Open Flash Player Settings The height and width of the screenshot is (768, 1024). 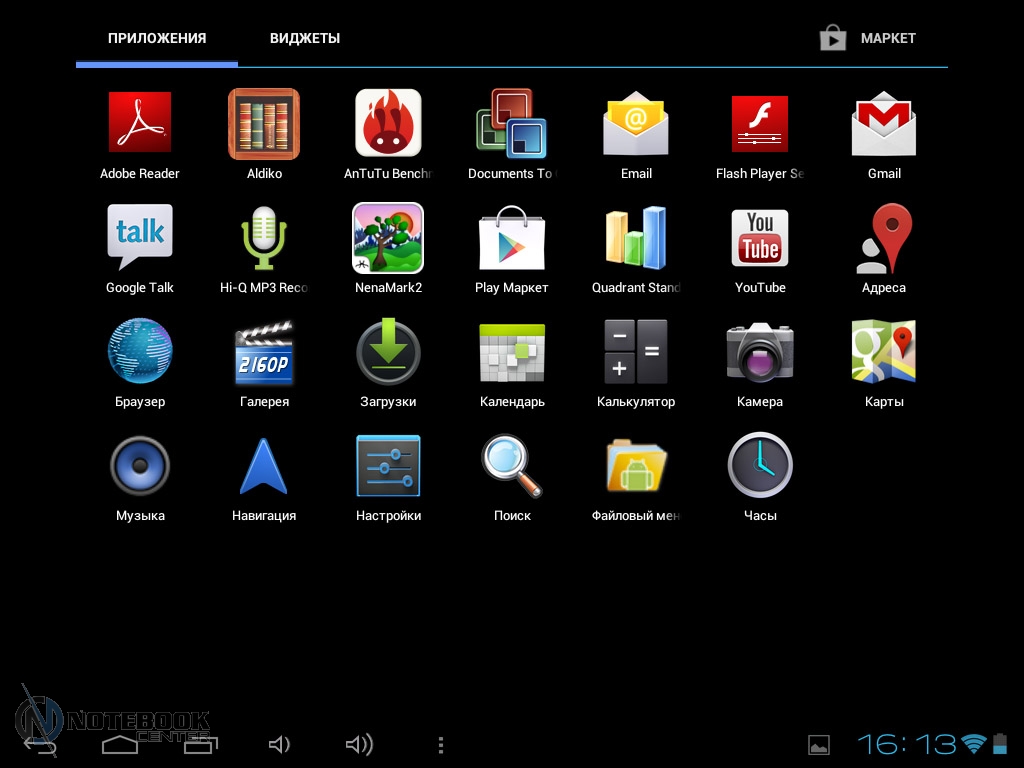tap(760, 123)
